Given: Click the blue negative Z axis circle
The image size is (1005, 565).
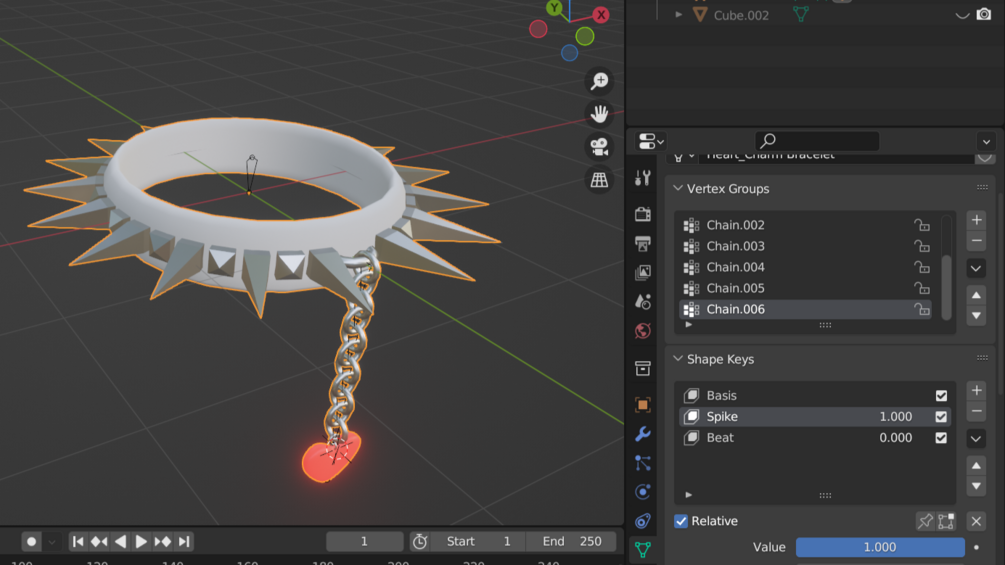Looking at the screenshot, I should point(569,53).
